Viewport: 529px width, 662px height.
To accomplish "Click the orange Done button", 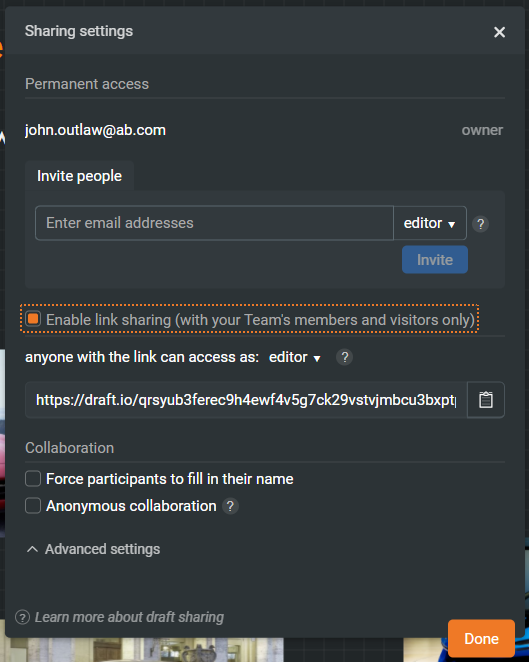I will tap(481, 638).
